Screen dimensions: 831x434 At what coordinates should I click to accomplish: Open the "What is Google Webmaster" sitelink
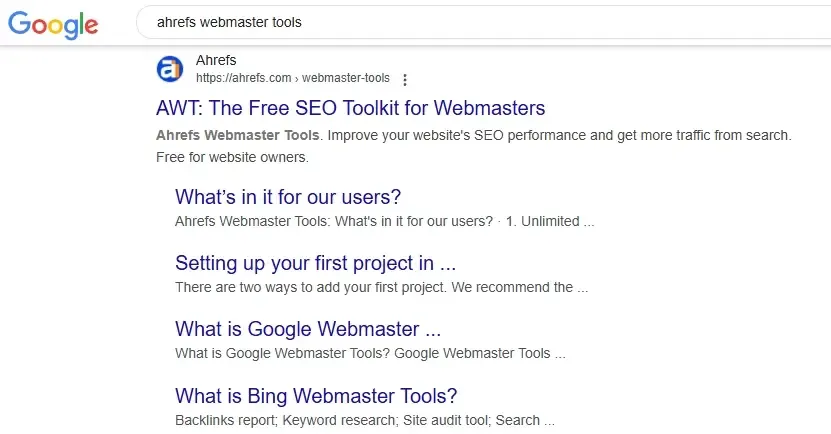(x=307, y=329)
